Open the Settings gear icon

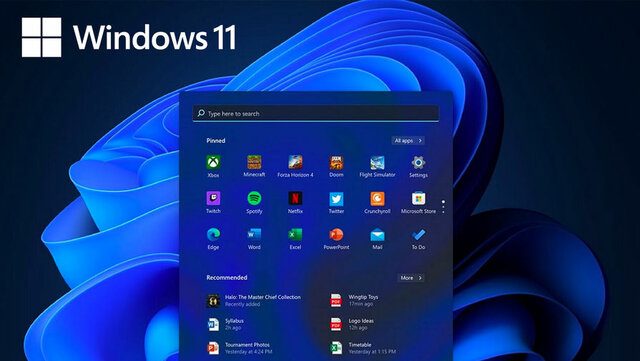point(418,162)
